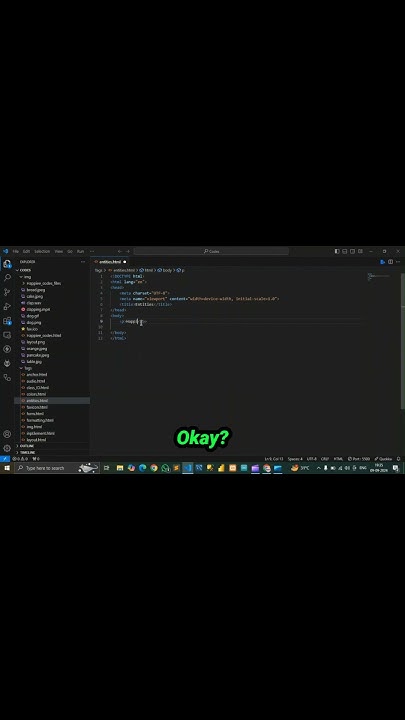
Task: Open the Manage gear in activity bar
Action: pos(7,448)
